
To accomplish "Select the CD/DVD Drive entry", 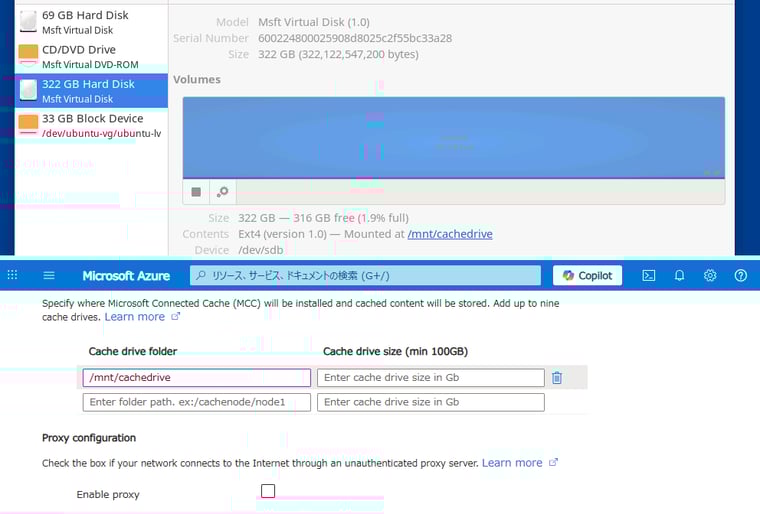I will pyautogui.click(x=91, y=57).
